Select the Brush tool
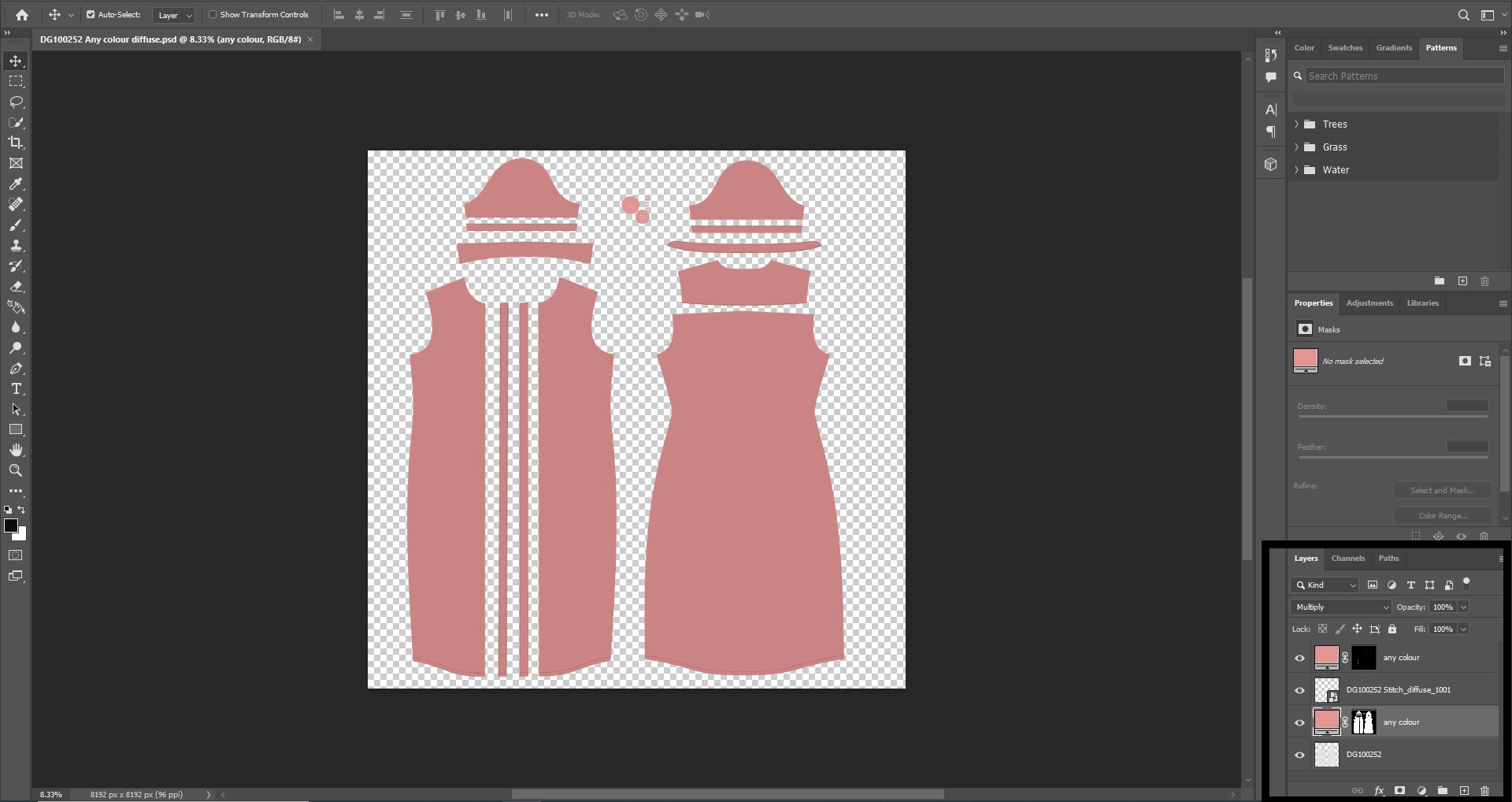The image size is (1512, 802). pos(16,225)
